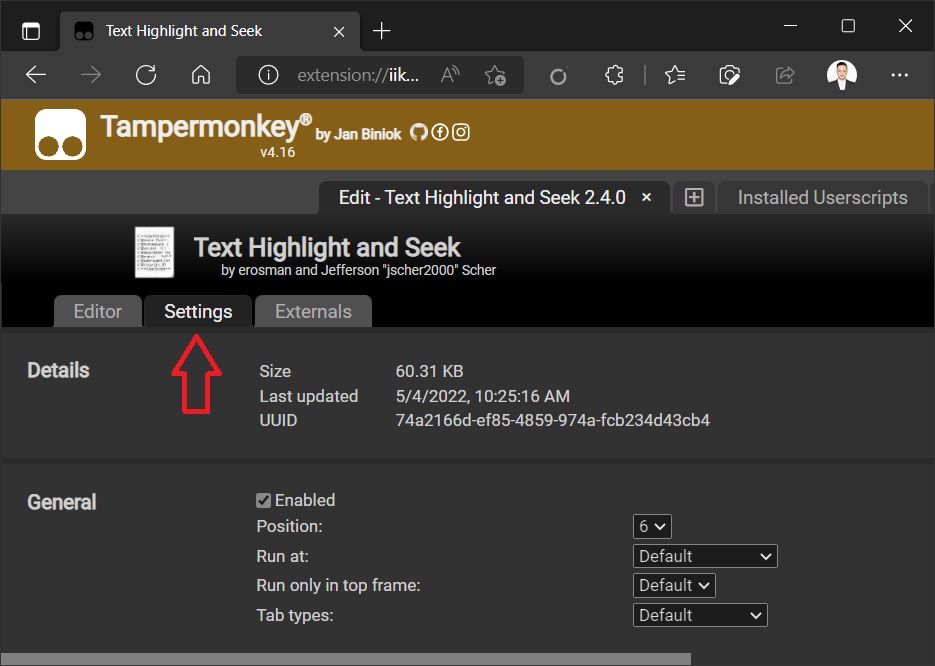This screenshot has width=935, height=666.
Task: Open browser Settings and more menu
Action: [899, 75]
